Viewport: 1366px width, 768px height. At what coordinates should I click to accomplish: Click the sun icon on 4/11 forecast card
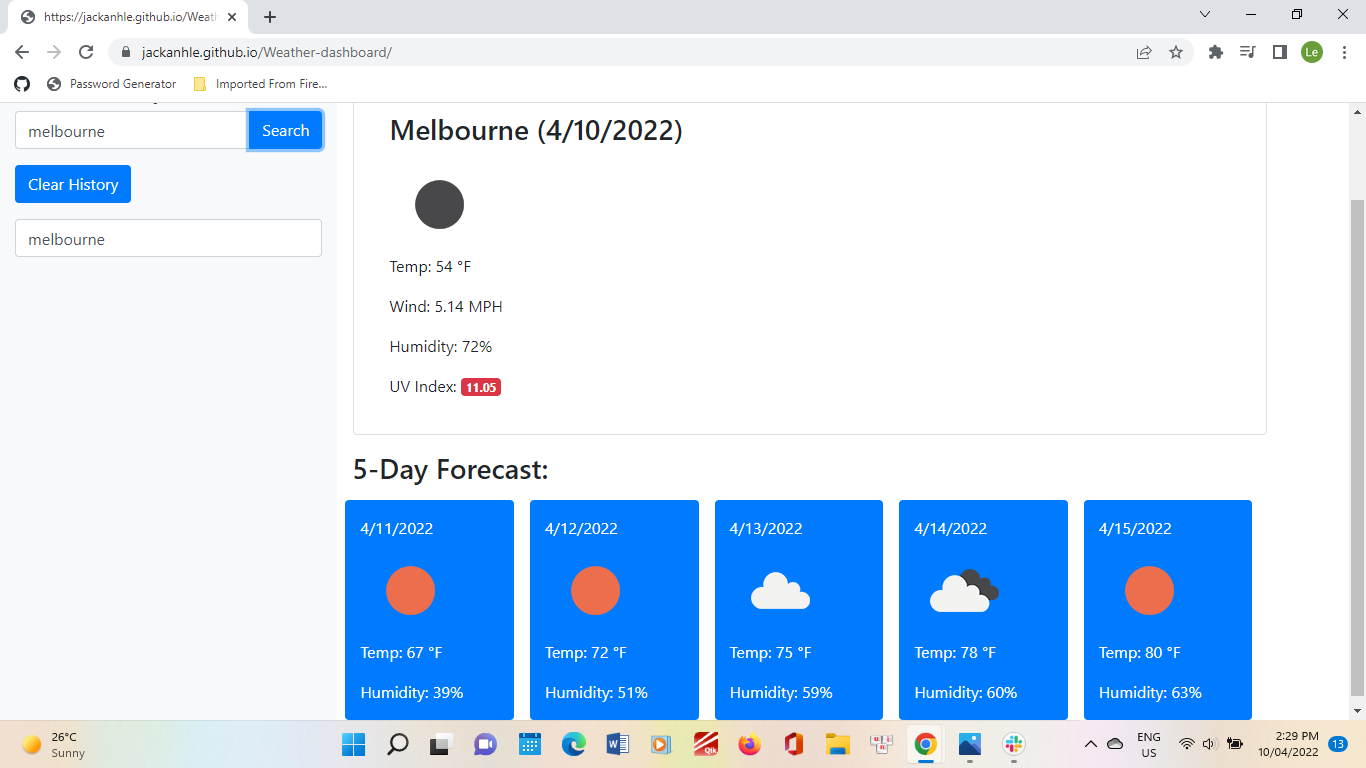(x=410, y=591)
